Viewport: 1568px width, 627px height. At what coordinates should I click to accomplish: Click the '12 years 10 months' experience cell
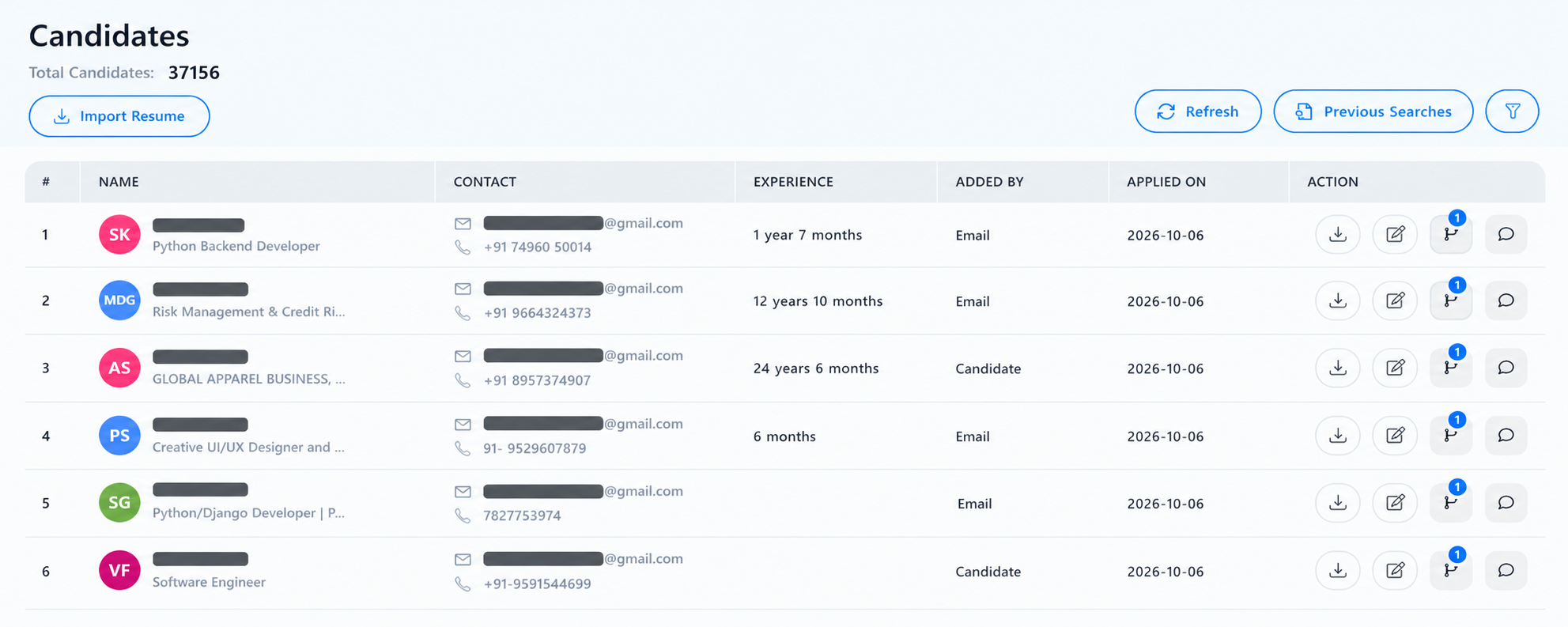pos(818,301)
